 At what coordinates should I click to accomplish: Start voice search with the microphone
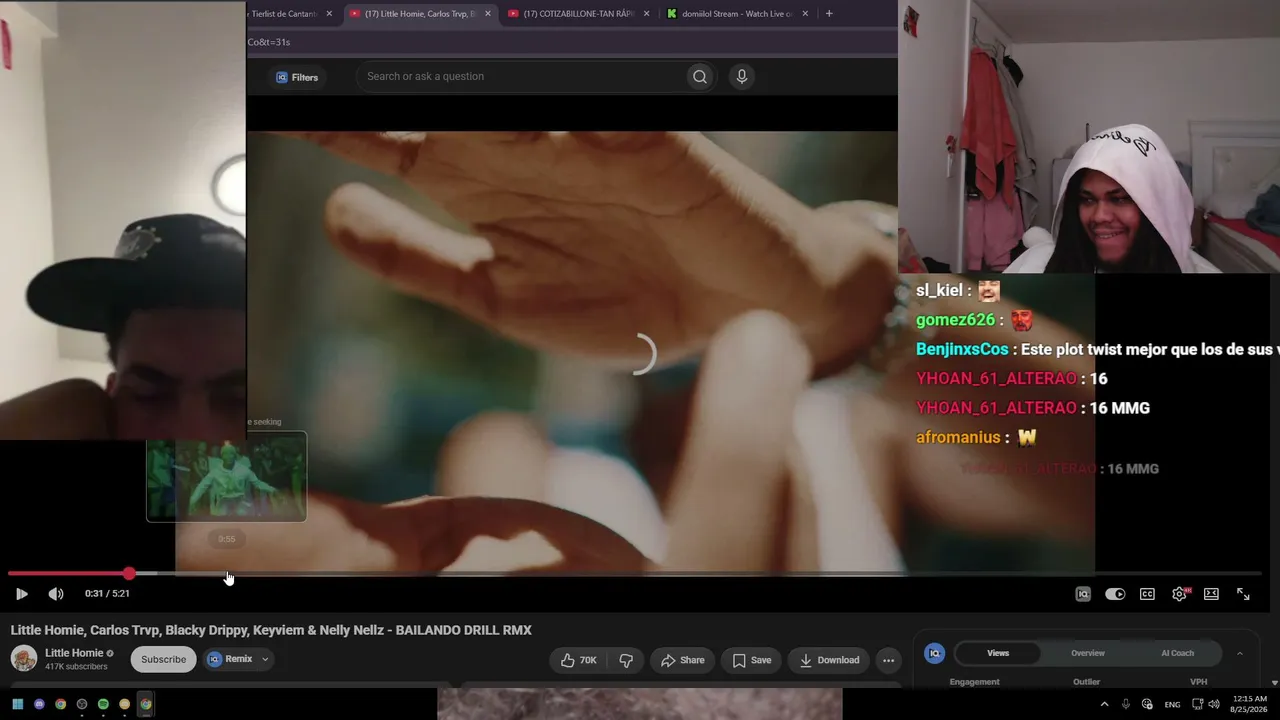coord(741,76)
